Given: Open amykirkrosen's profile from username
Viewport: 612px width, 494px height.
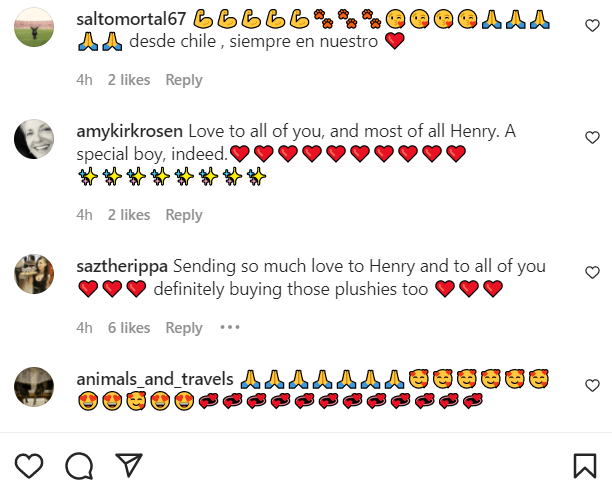Looking at the screenshot, I should [130, 131].
